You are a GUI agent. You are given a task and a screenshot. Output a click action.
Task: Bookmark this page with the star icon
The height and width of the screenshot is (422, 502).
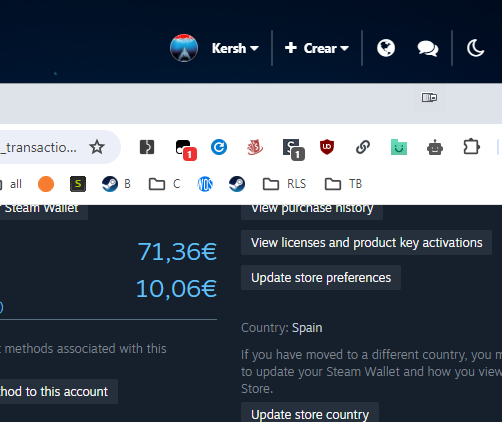(x=97, y=147)
